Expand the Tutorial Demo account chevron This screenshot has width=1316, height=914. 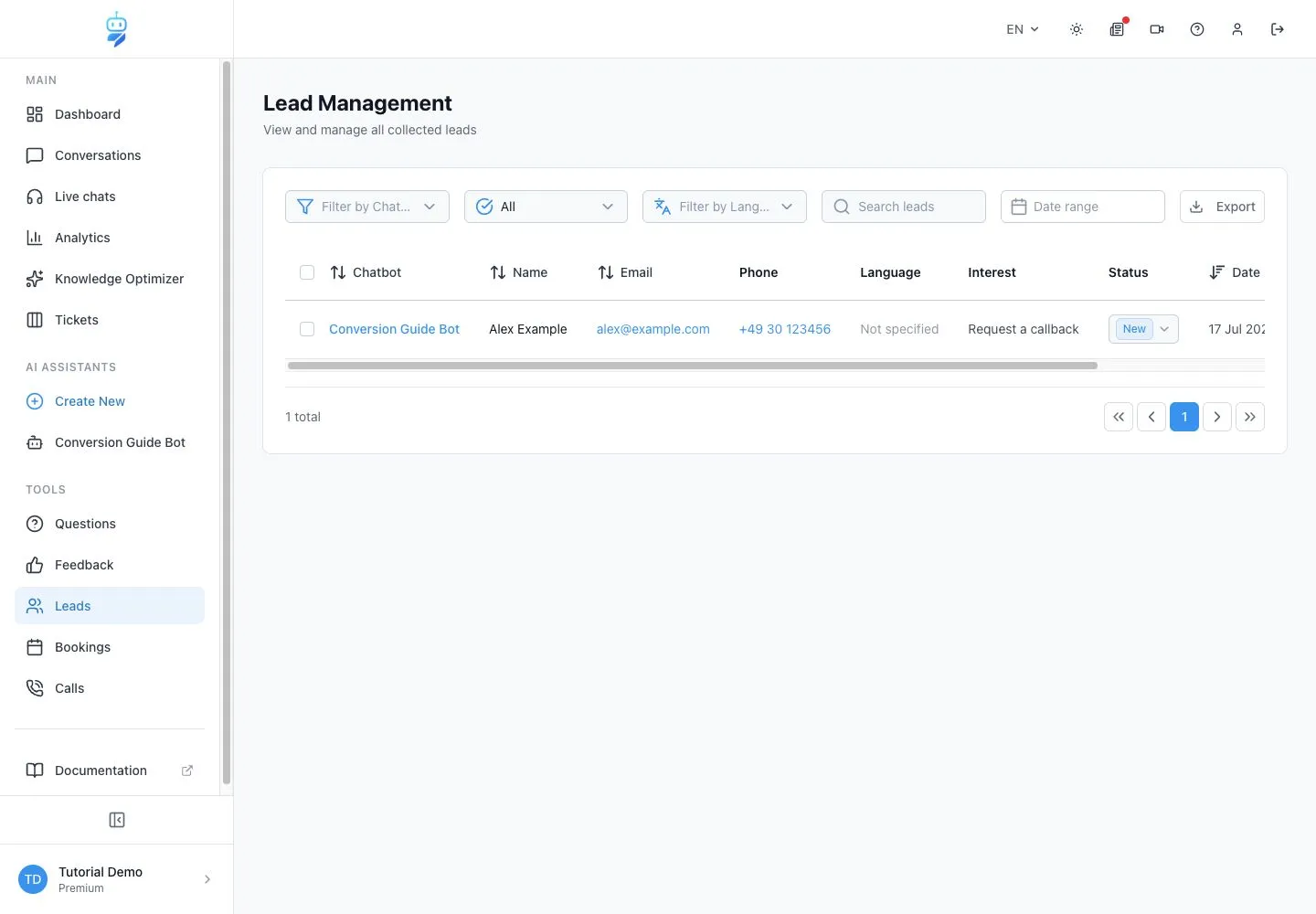tap(207, 879)
